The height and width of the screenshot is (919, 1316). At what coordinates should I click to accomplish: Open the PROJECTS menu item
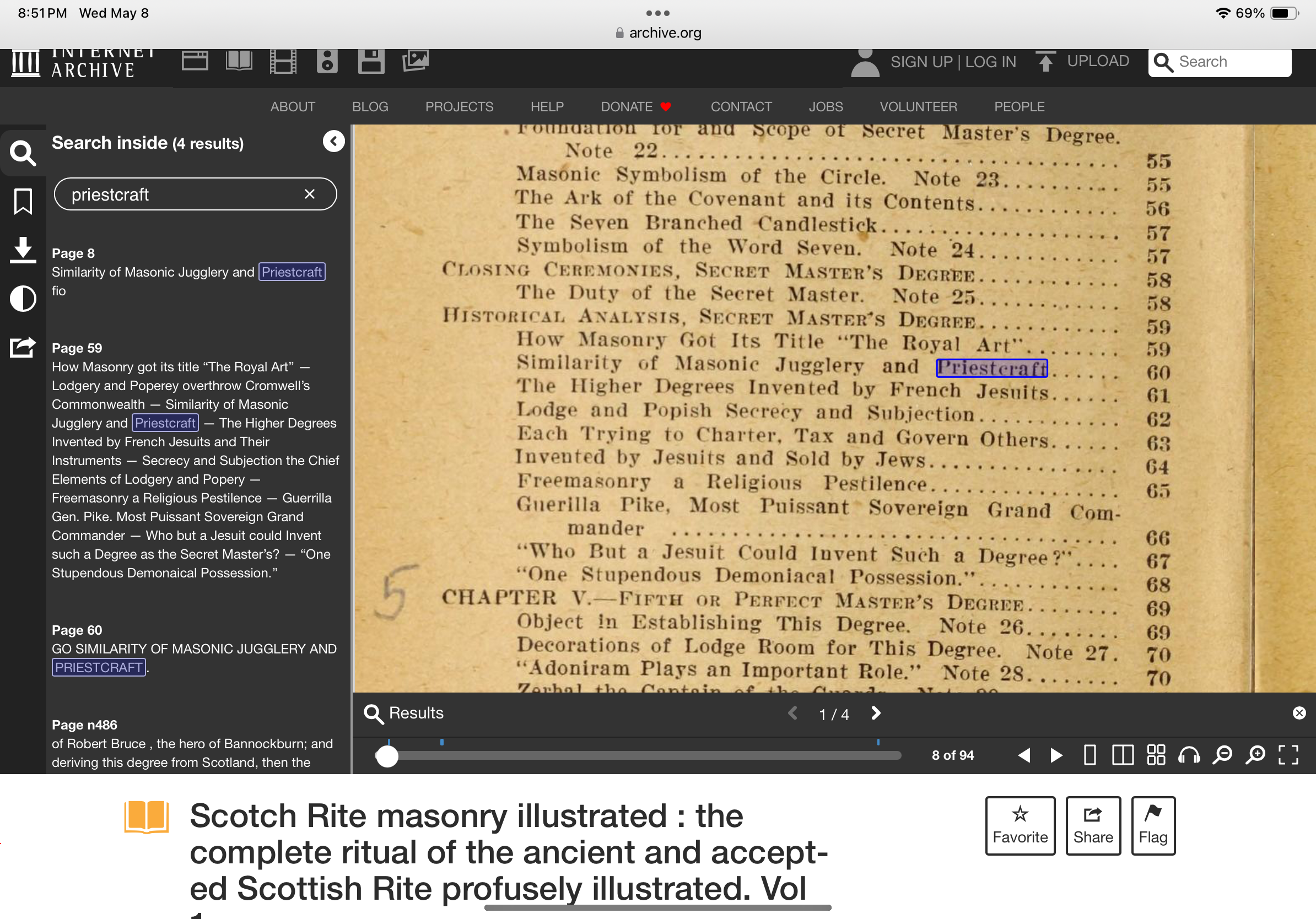459,106
